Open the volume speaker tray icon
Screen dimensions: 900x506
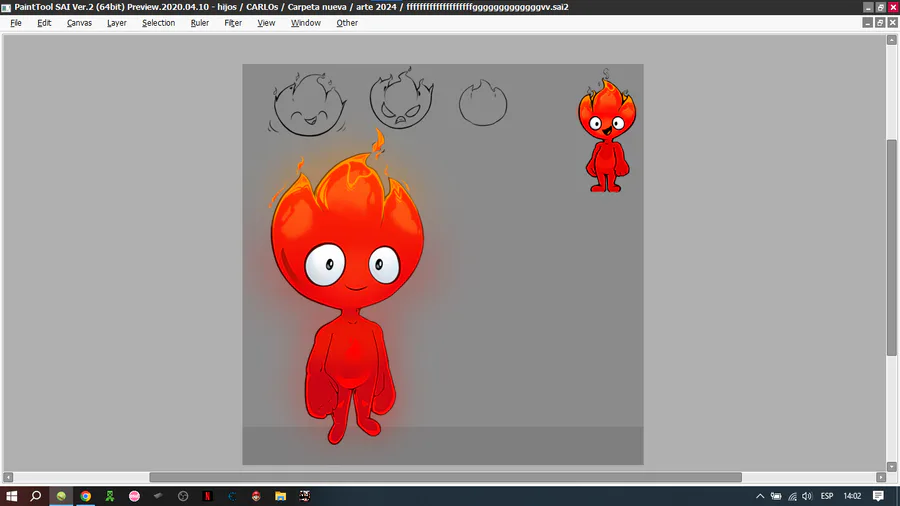(x=808, y=496)
